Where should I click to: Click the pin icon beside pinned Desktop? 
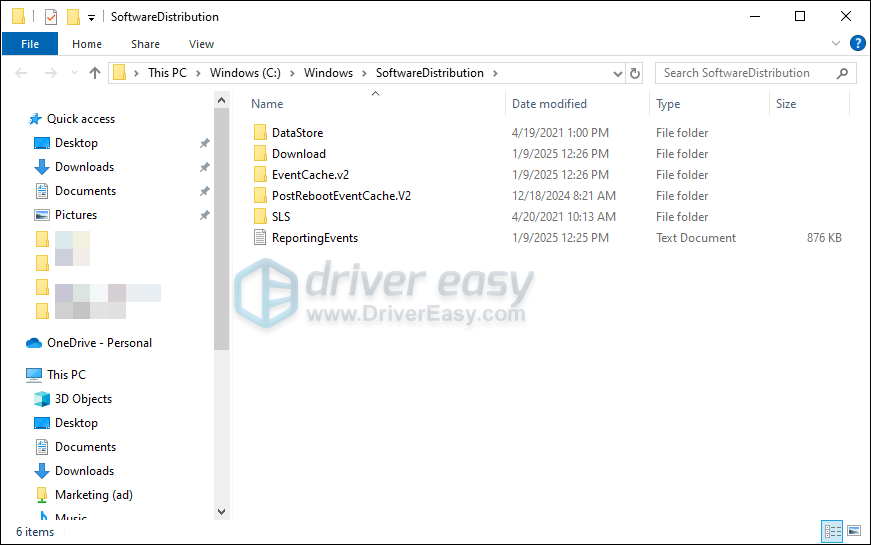pos(204,143)
